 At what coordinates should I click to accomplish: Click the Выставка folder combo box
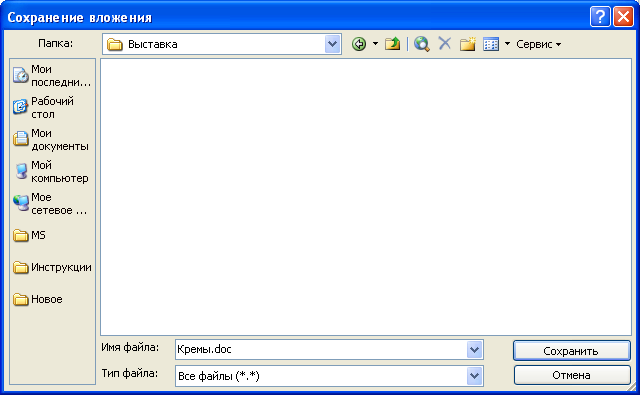point(222,44)
